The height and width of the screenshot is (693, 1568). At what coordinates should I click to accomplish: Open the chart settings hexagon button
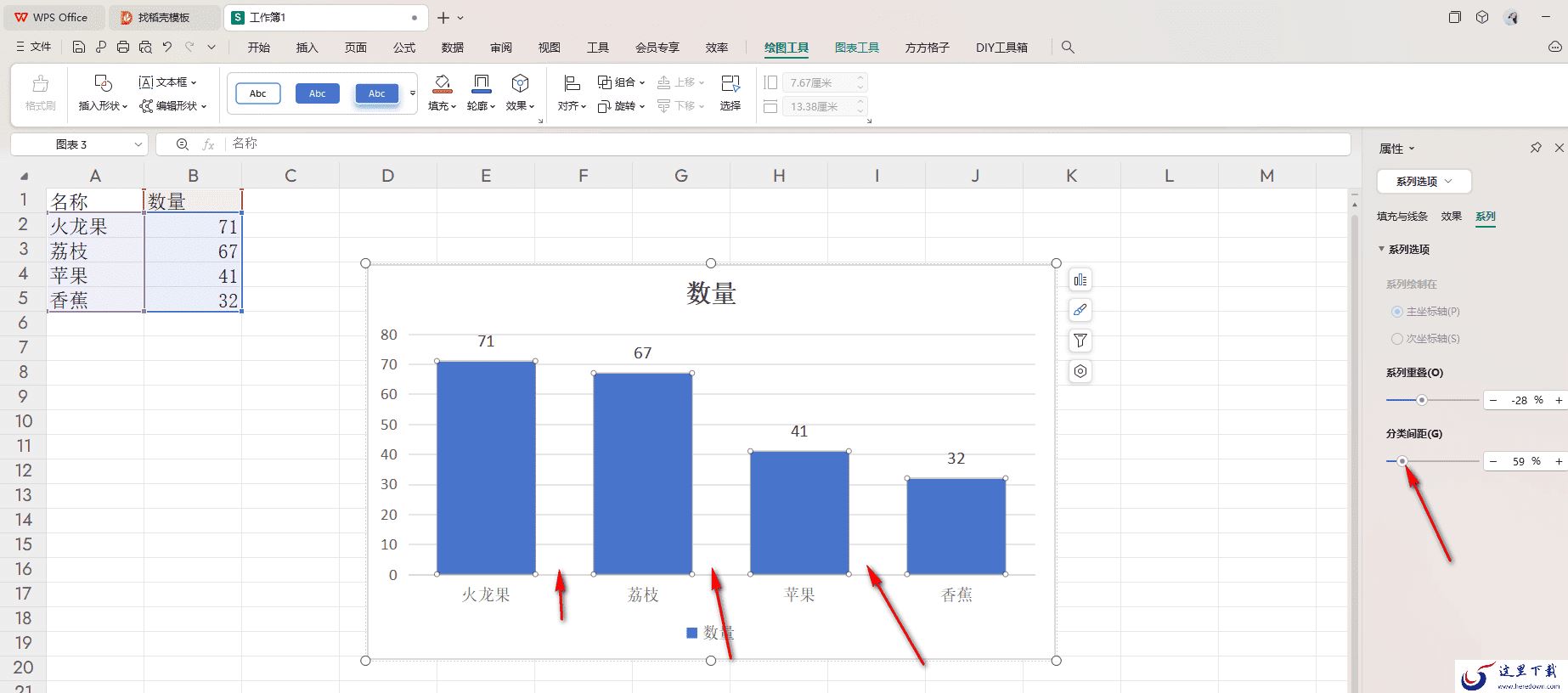pyautogui.click(x=1080, y=371)
